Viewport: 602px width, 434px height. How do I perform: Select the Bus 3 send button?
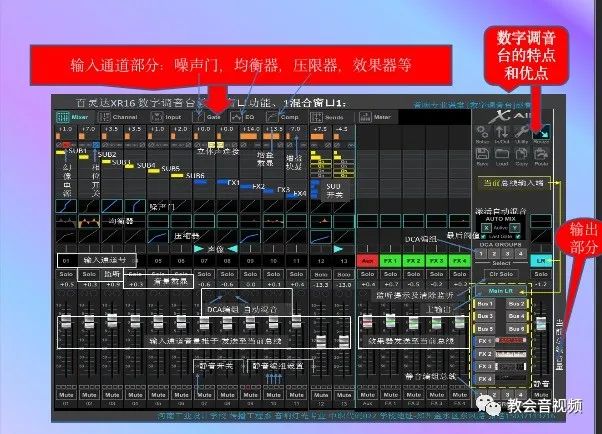(485, 316)
